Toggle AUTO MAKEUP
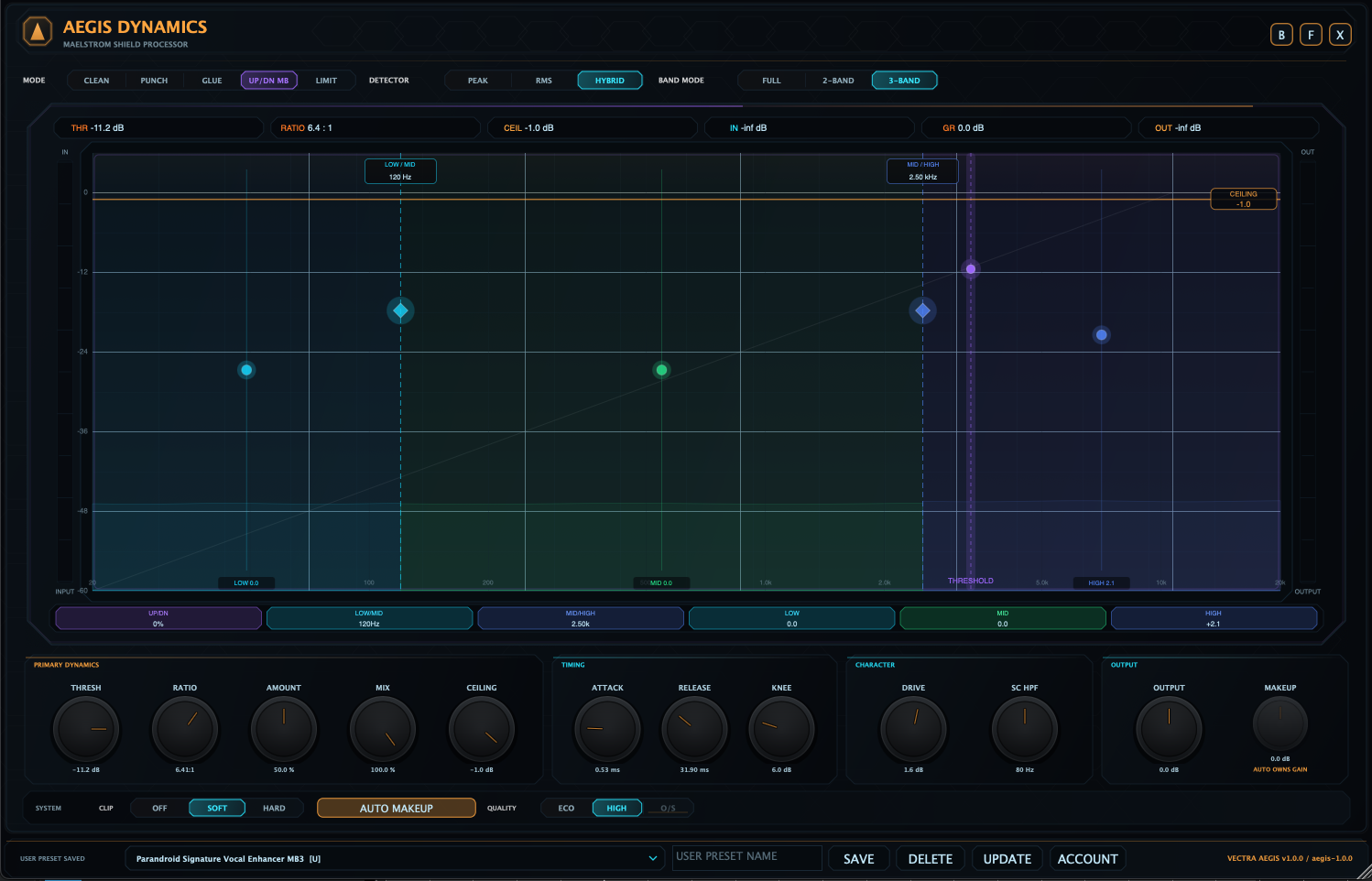 pos(397,808)
